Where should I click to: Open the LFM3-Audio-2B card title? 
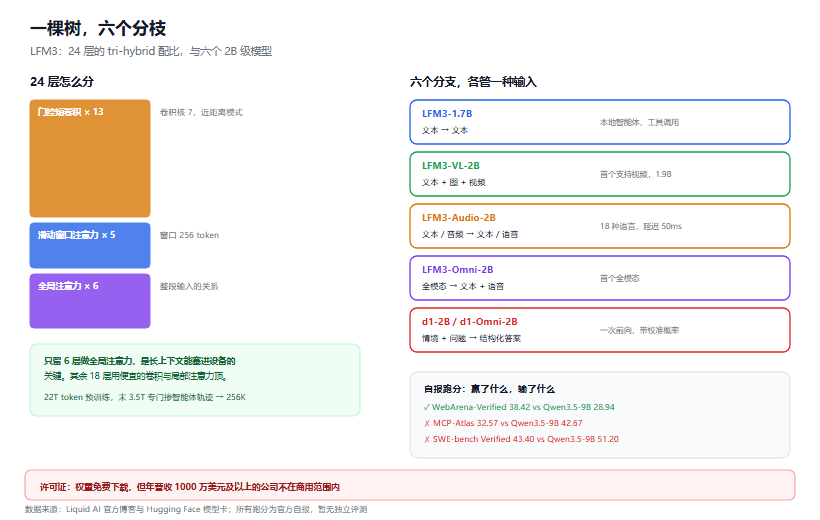coord(459,218)
